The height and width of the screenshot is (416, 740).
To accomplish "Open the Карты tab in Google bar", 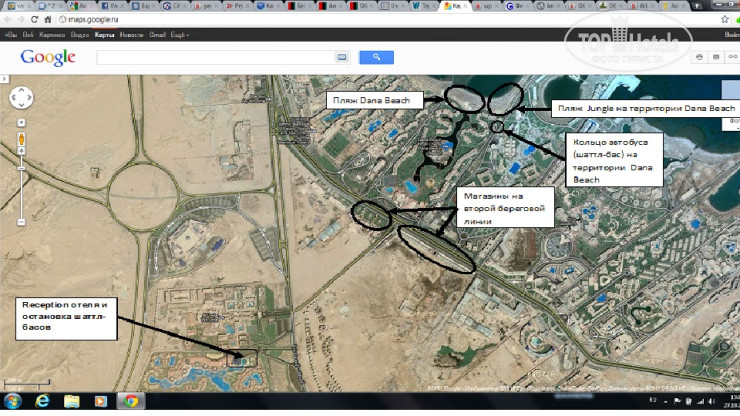I will coord(104,34).
